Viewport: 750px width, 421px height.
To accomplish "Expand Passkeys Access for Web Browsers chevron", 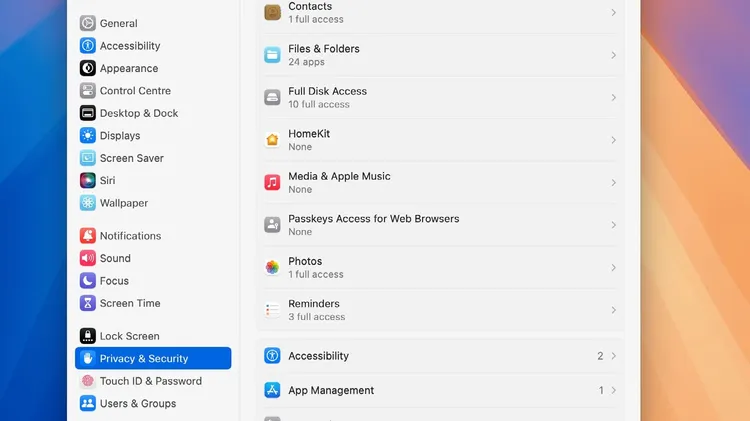I will click(613, 225).
